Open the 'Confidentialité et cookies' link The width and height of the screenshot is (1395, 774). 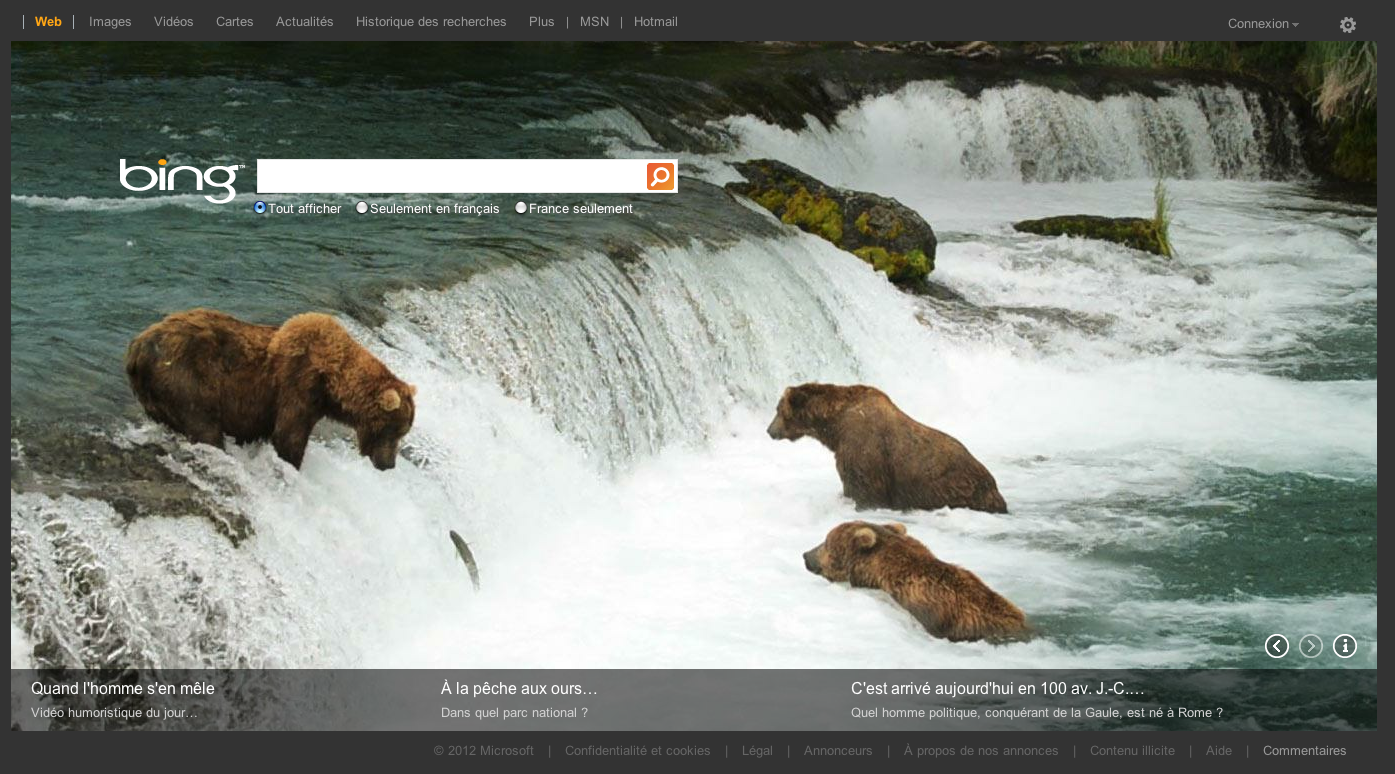click(637, 750)
